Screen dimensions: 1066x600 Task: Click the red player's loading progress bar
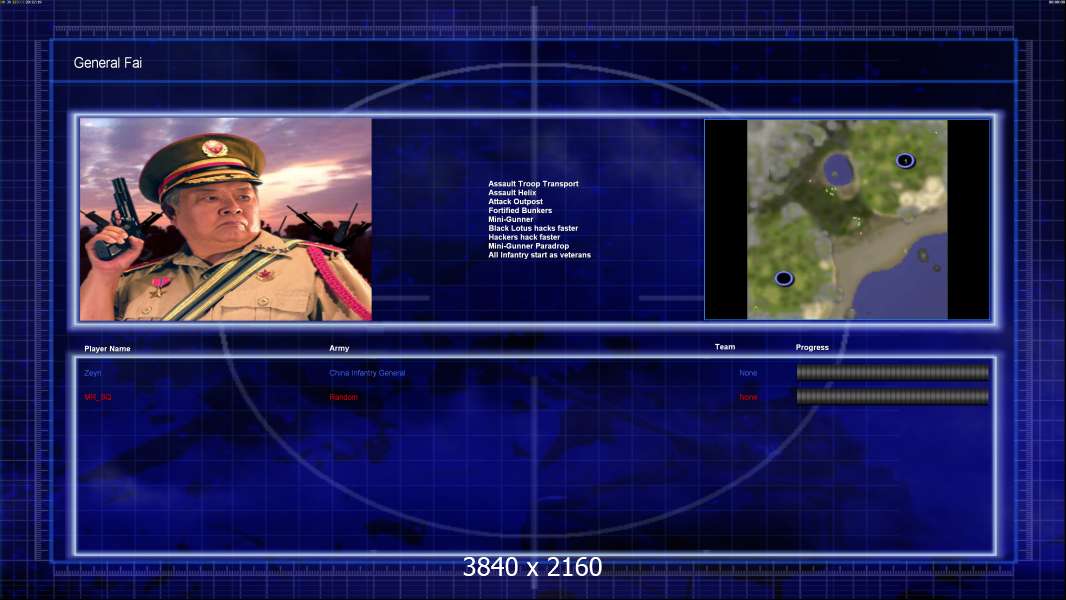[x=893, y=397]
